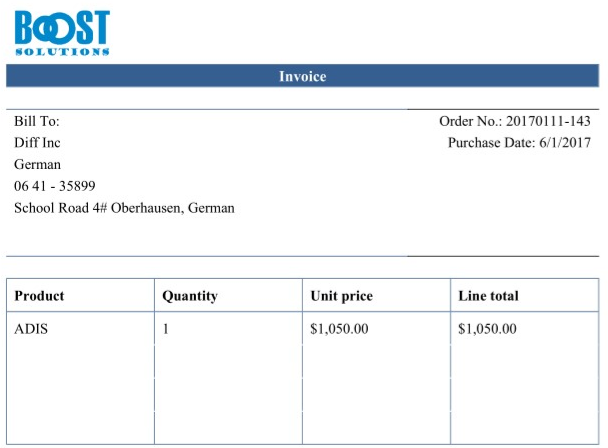Viewport: 608px width, 448px height.
Task: Click the Boost Solutions logo
Action: (x=62, y=33)
